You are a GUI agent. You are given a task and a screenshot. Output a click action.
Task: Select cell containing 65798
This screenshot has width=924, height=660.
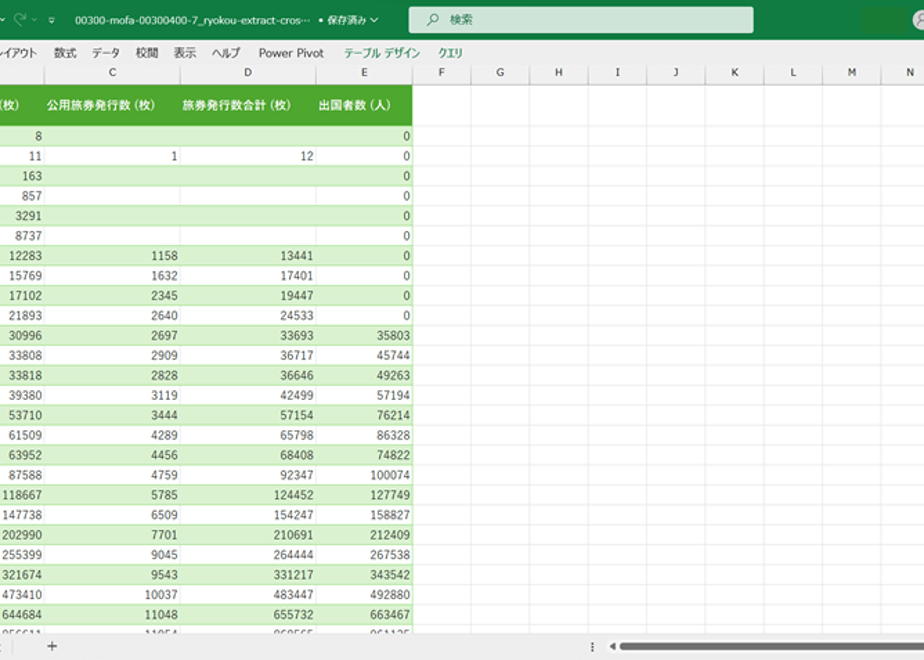point(248,435)
